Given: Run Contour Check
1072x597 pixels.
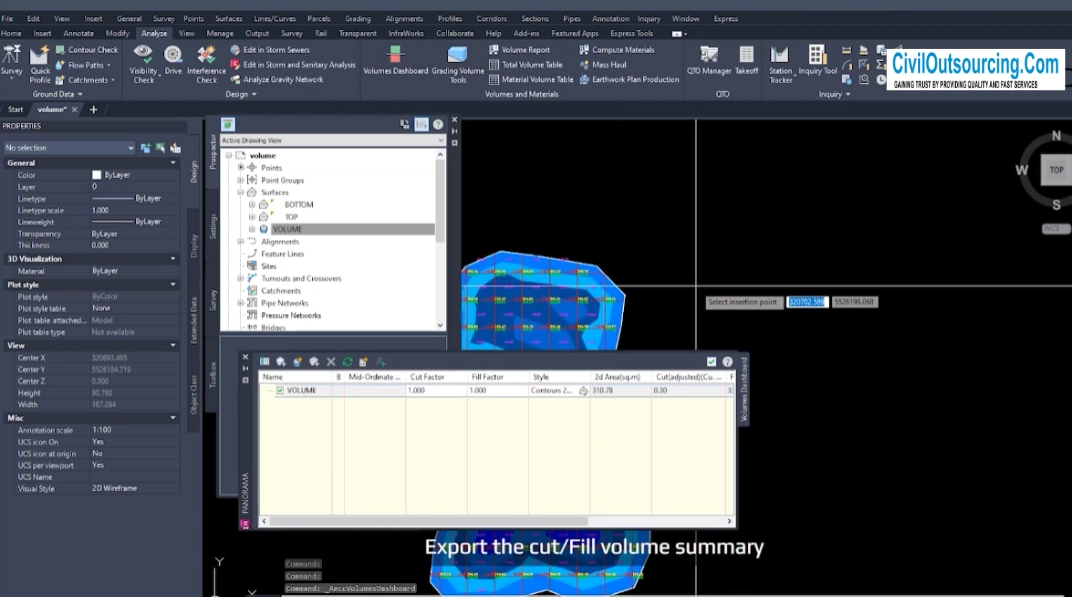Looking at the screenshot, I should coord(87,50).
